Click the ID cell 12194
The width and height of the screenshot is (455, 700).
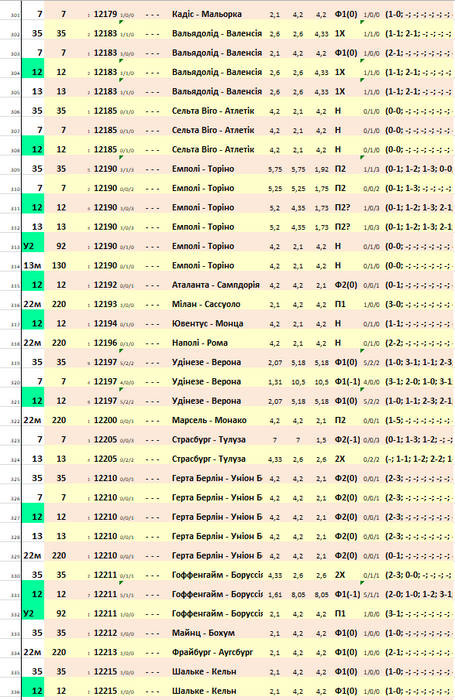click(x=105, y=324)
